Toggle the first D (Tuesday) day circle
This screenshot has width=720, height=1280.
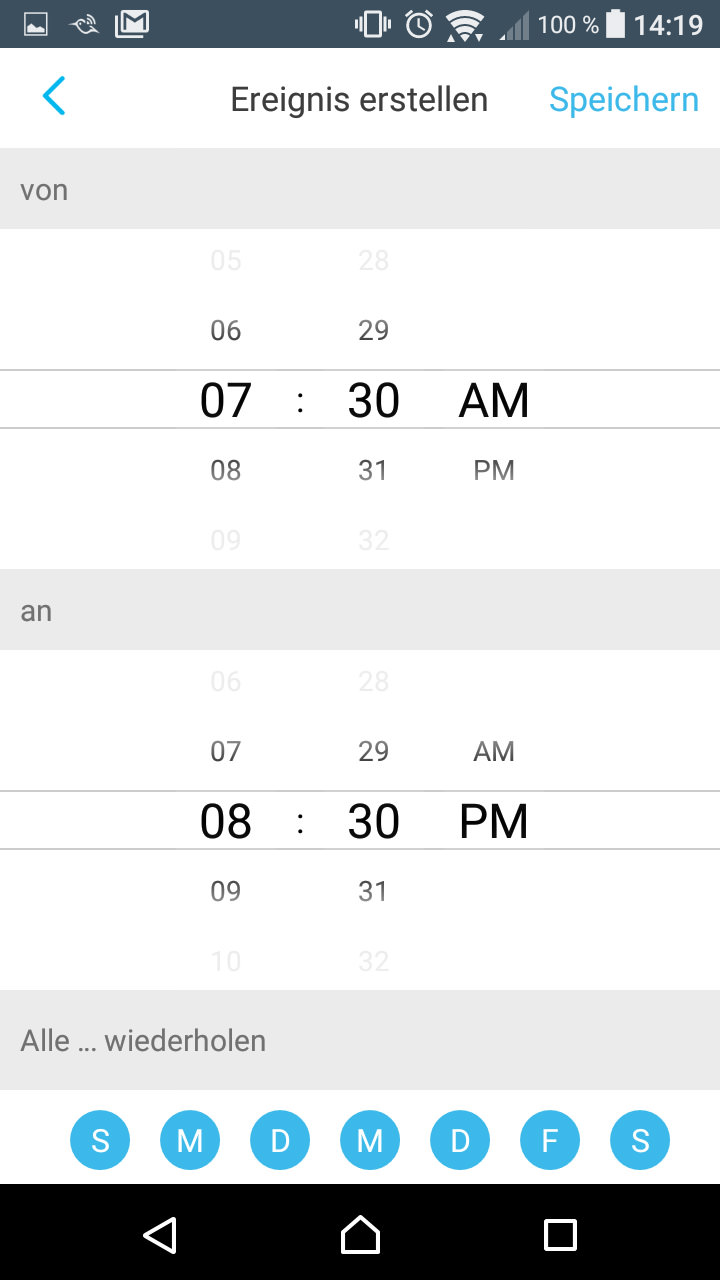coord(280,1140)
